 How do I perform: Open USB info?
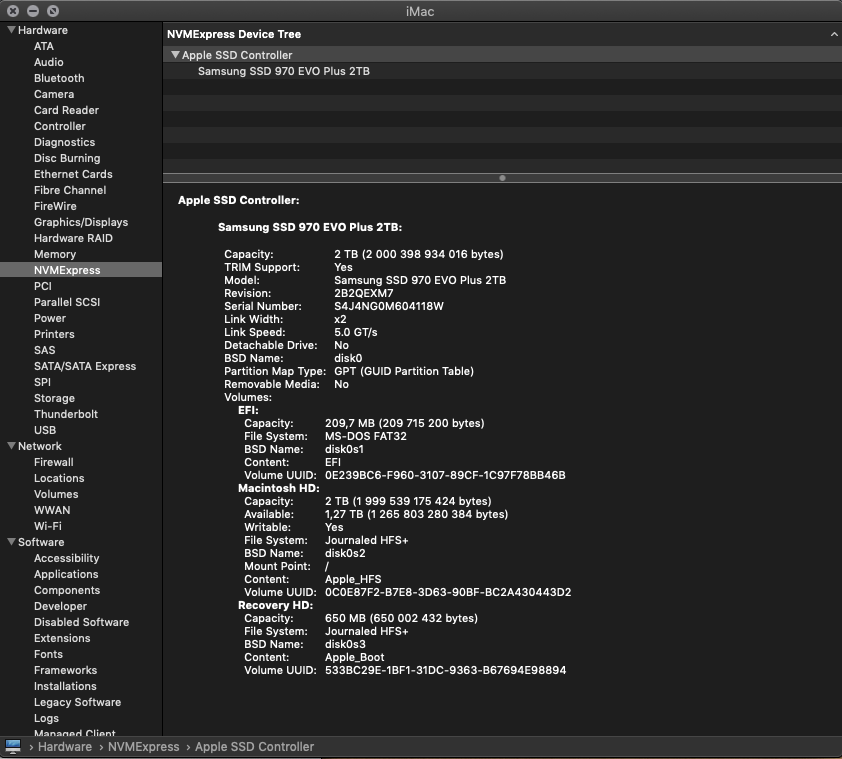pos(45,430)
